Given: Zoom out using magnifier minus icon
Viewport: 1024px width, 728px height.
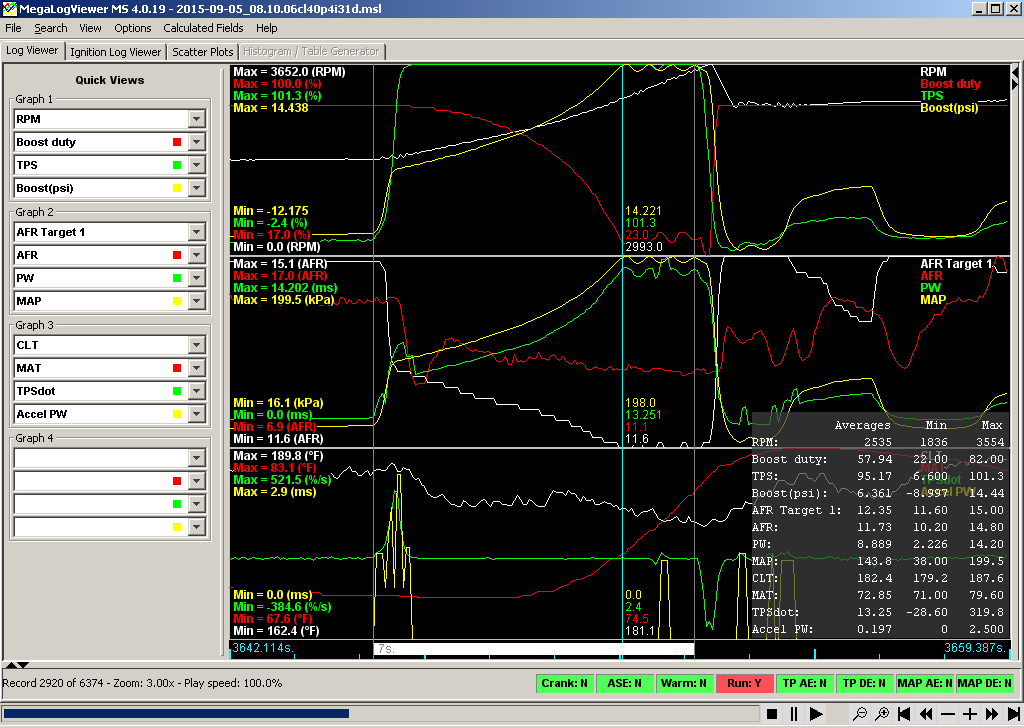Looking at the screenshot, I should click(860, 714).
